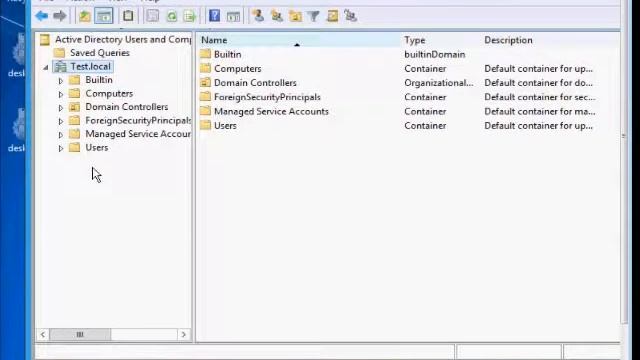The width and height of the screenshot is (640, 360).
Task: Export the list using the Export List icon
Action: click(x=190, y=16)
